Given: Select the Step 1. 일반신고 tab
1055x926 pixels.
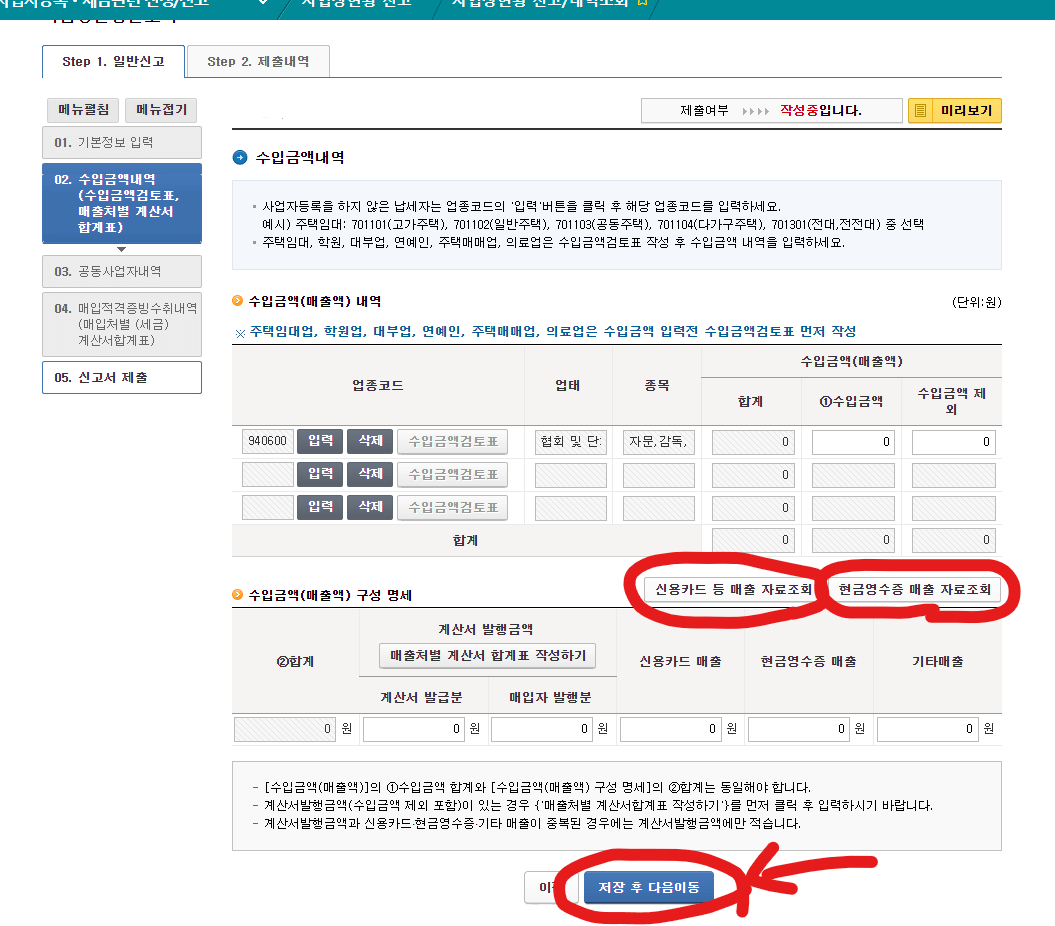Looking at the screenshot, I should coord(111,61).
